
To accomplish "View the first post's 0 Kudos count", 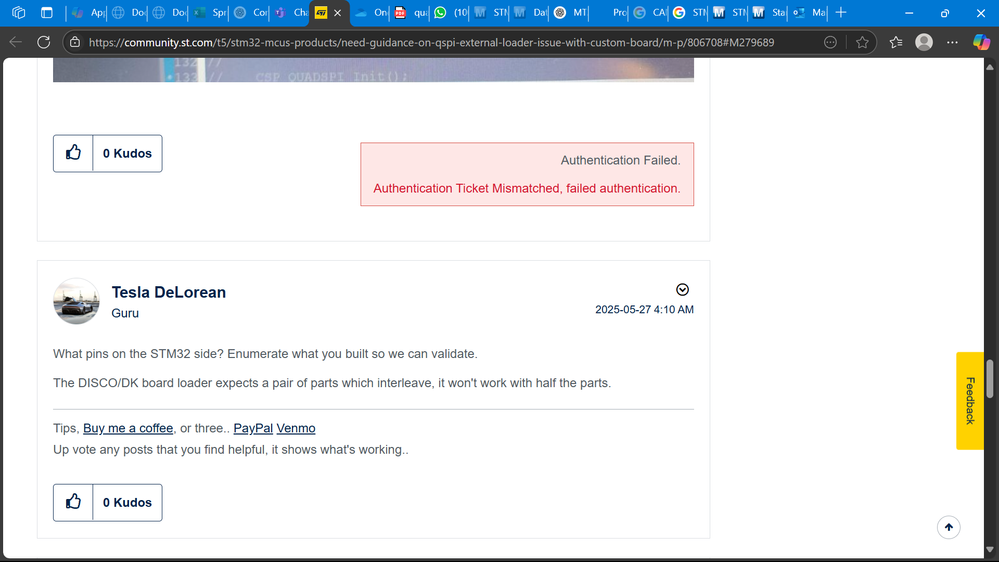I will (127, 154).
